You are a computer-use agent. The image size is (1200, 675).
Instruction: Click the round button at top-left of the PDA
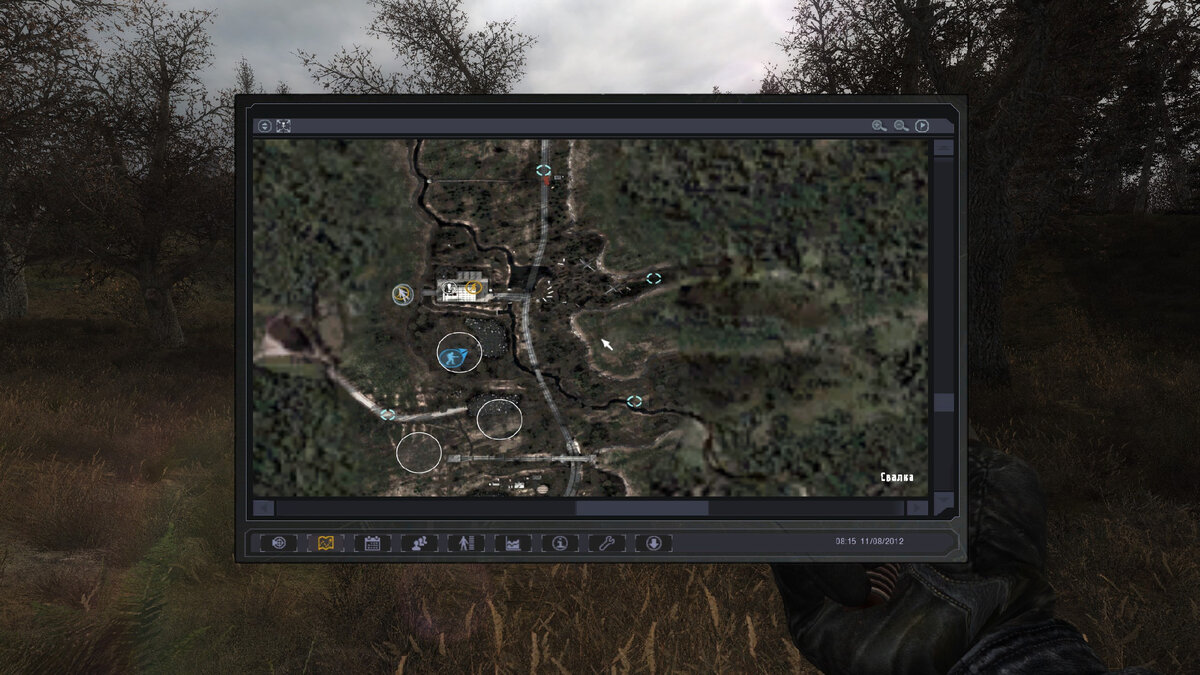[x=265, y=126]
